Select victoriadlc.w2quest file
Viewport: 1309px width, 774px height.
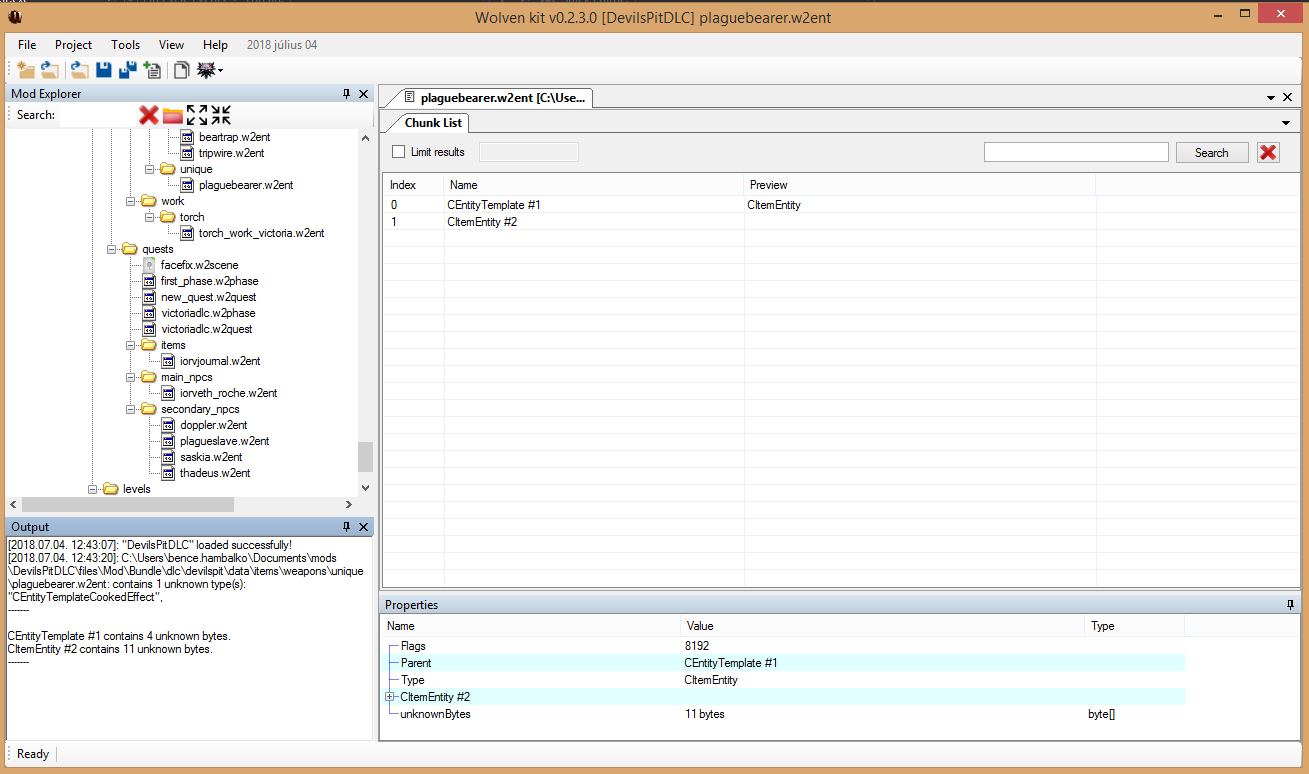click(206, 329)
